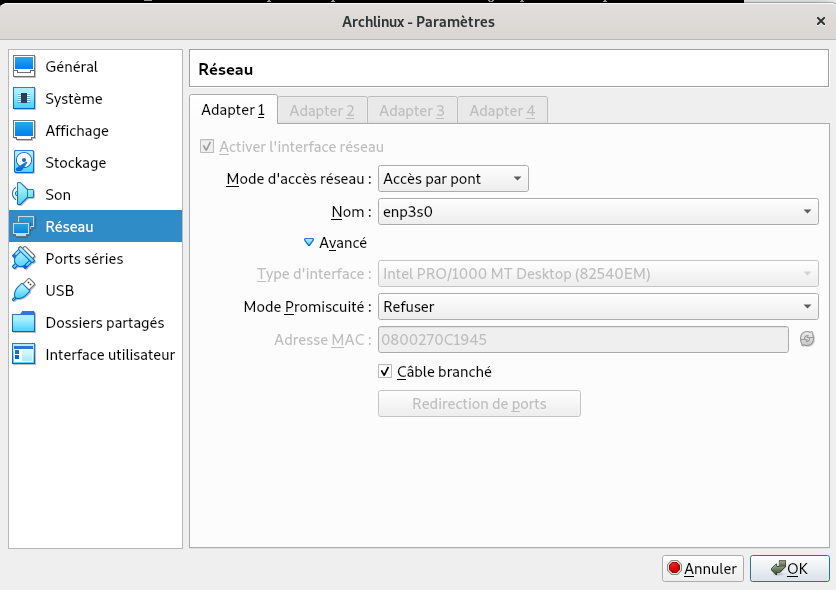
Task: Click the Interface utilisateur window icon
Action: coord(24,354)
